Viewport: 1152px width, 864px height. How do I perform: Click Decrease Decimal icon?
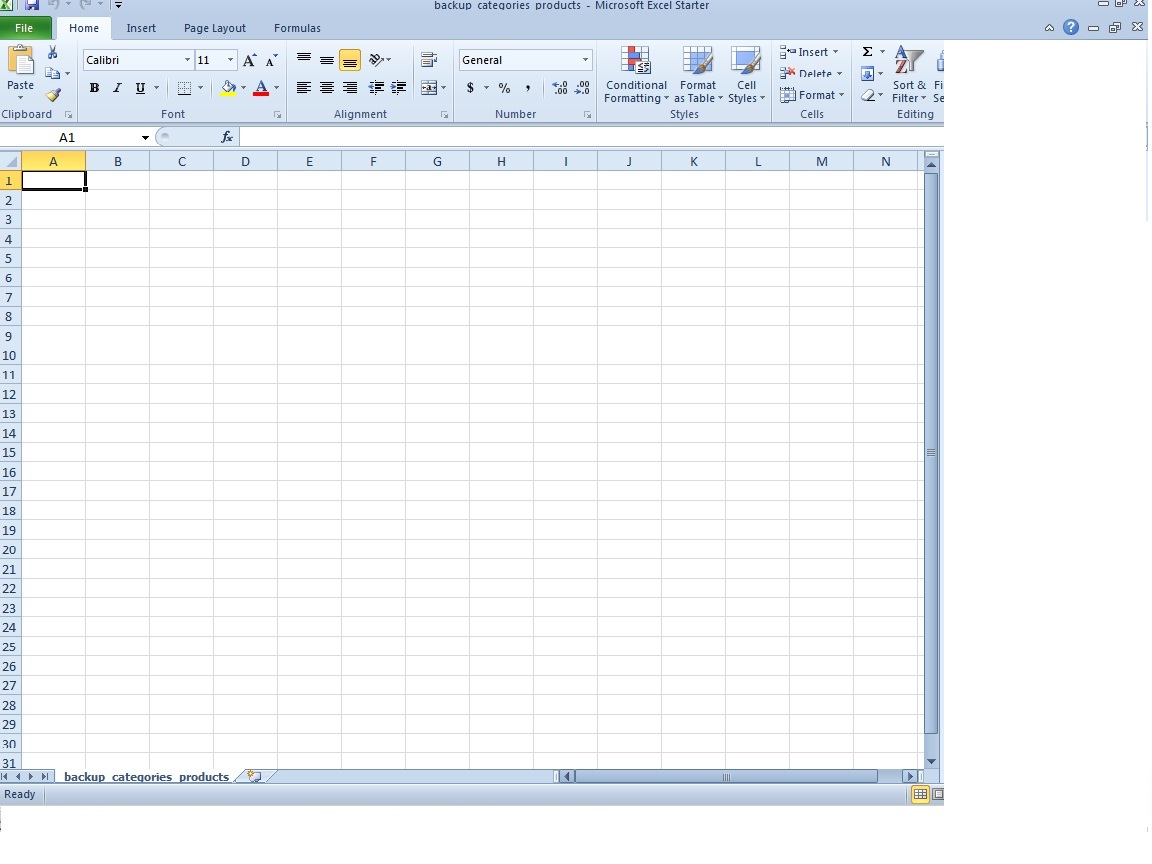tap(582, 88)
